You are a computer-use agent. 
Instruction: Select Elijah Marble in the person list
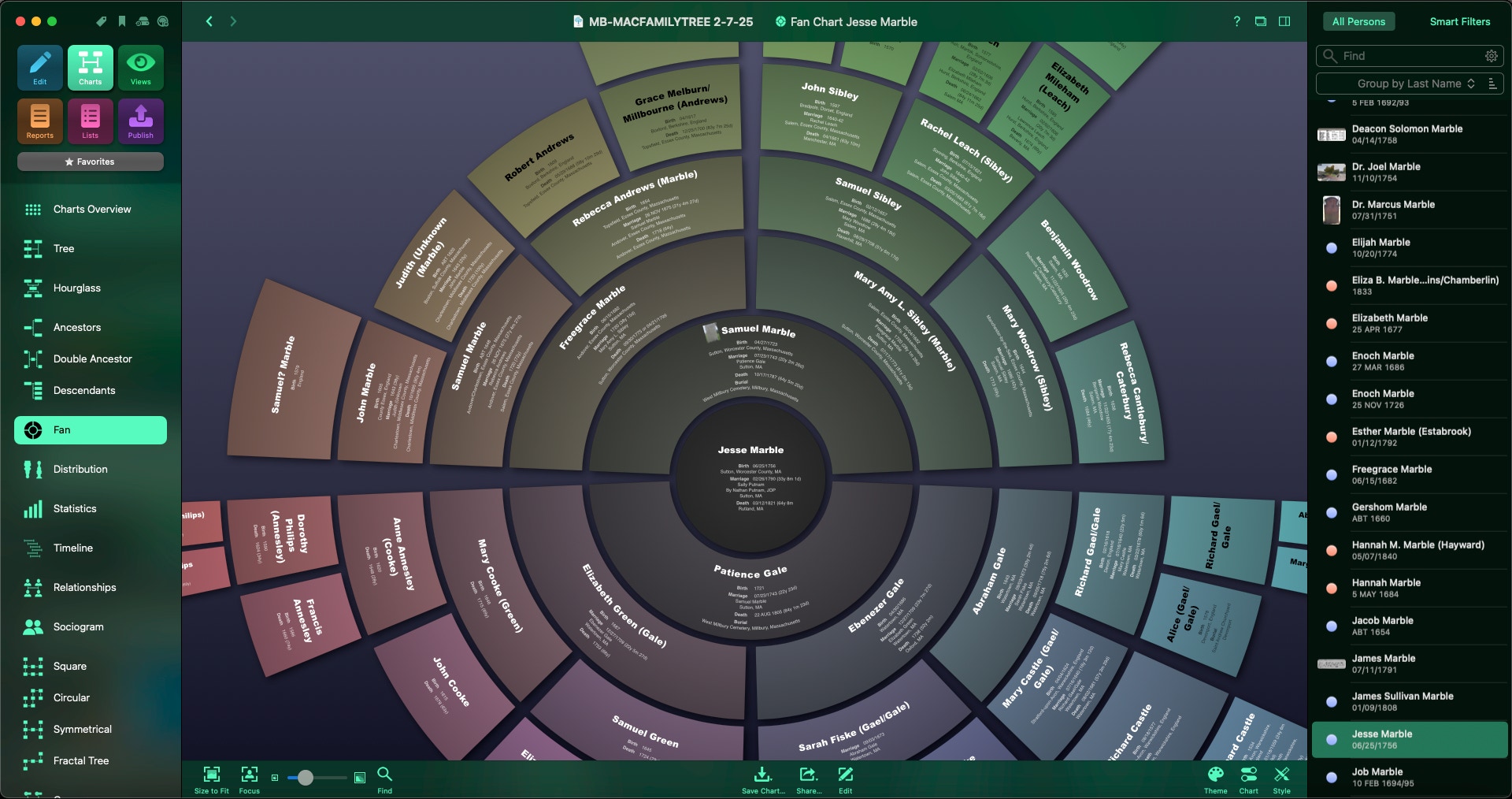click(x=1410, y=248)
